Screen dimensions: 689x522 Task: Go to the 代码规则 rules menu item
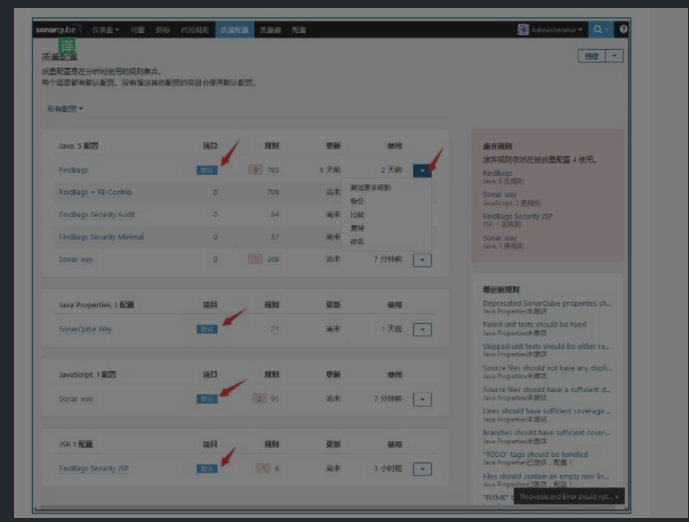point(195,30)
